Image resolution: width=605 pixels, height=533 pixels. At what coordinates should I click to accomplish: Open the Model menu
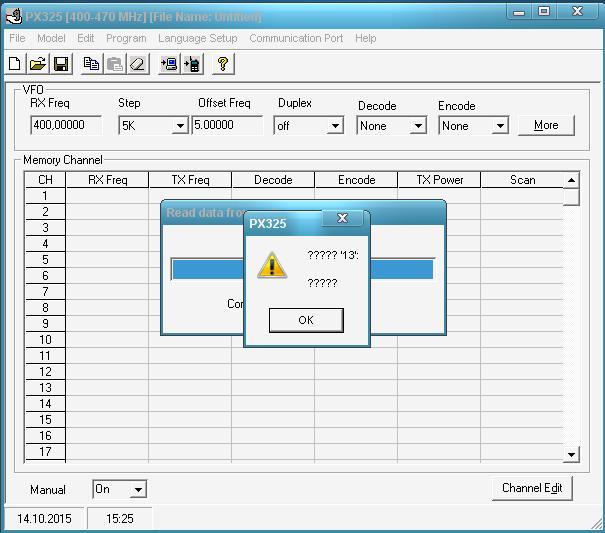click(x=51, y=38)
